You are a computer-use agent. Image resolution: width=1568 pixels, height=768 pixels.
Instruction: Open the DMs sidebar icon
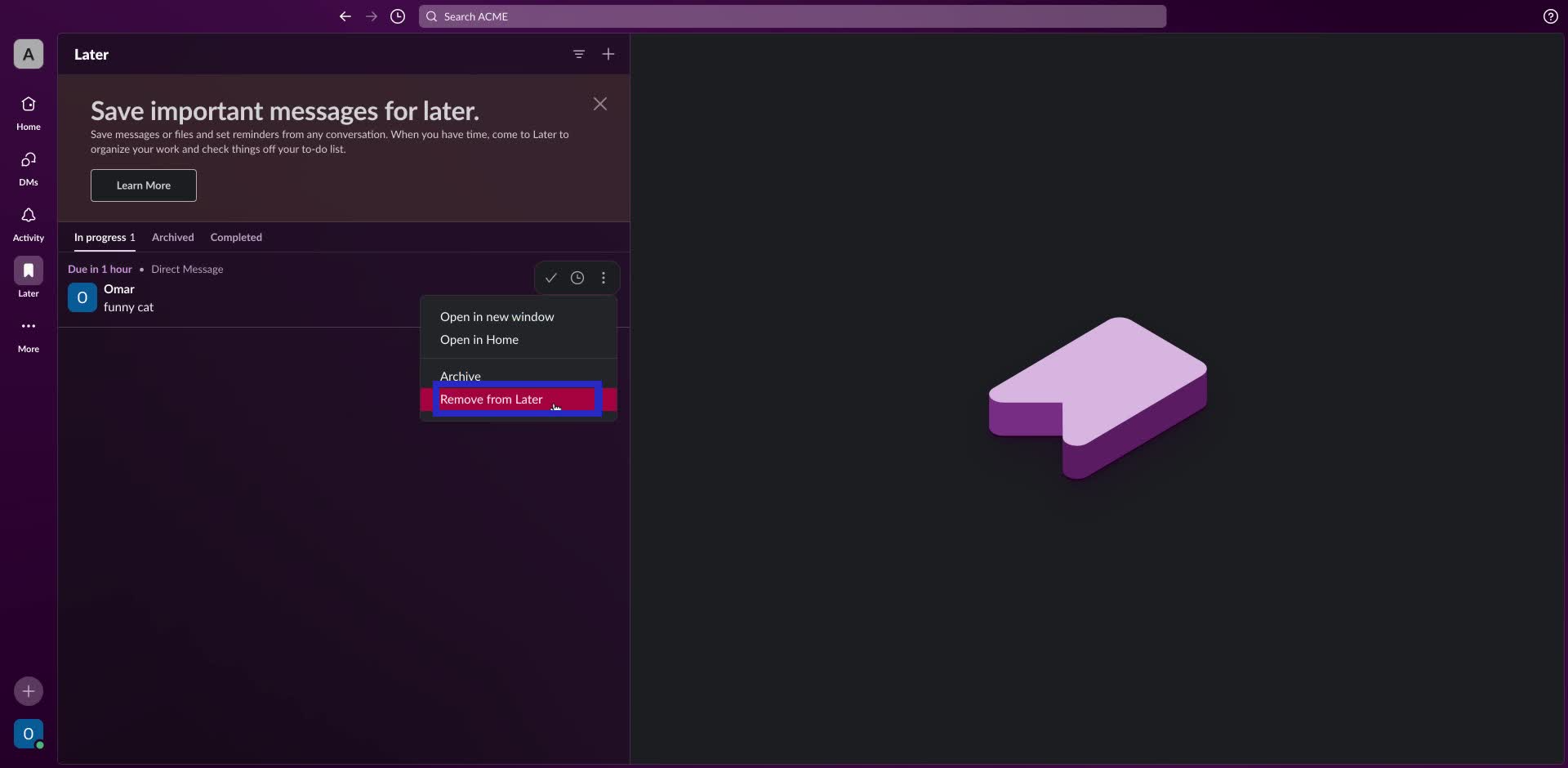[x=29, y=167]
